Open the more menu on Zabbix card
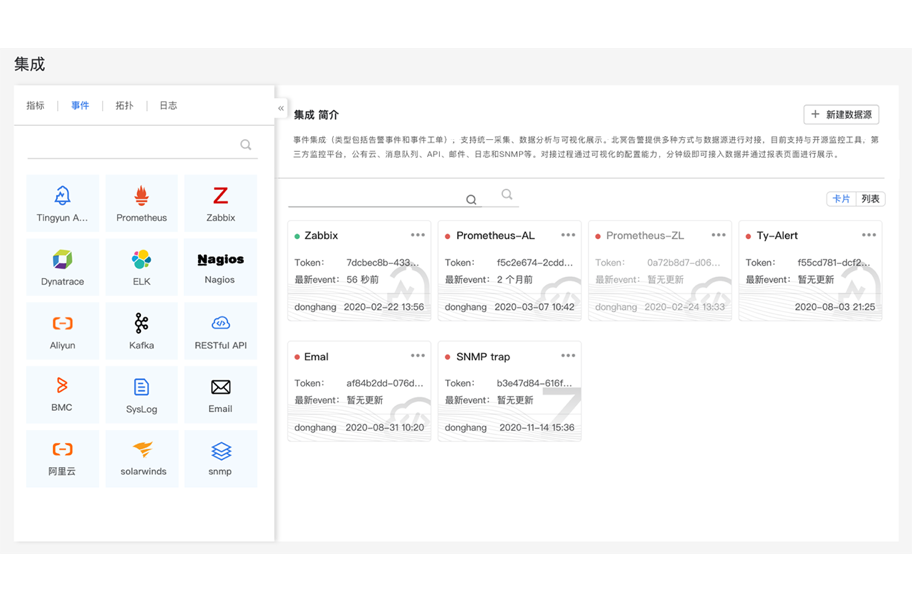Screen dimensions: 912x600 point(418,235)
